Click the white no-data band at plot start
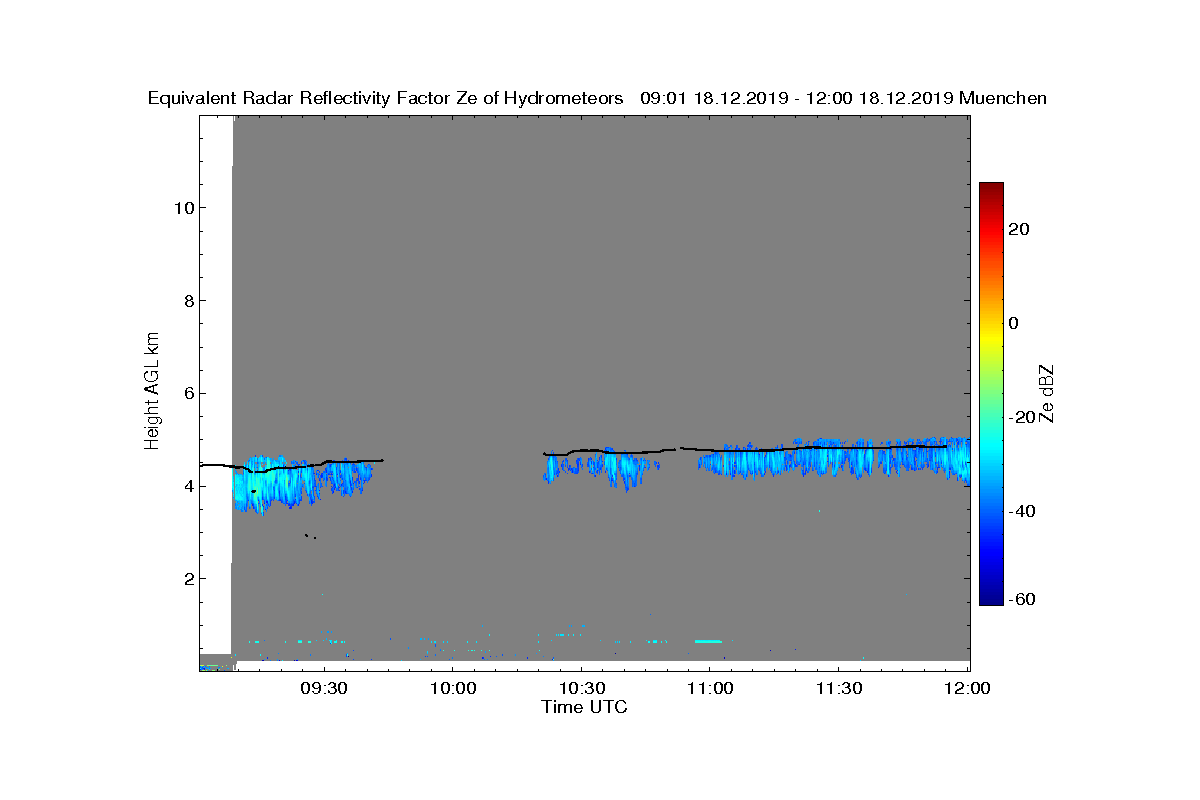This screenshot has width=1200, height=800. [216, 385]
